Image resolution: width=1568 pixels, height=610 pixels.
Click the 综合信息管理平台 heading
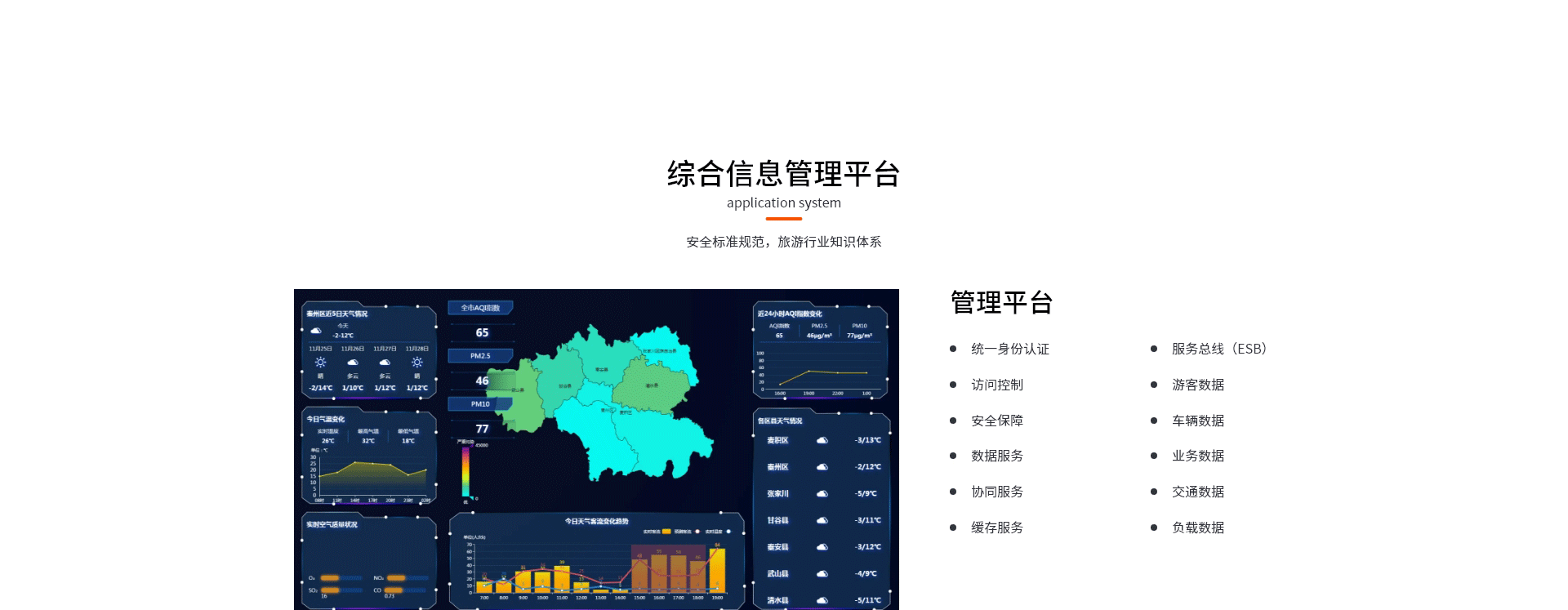click(783, 174)
